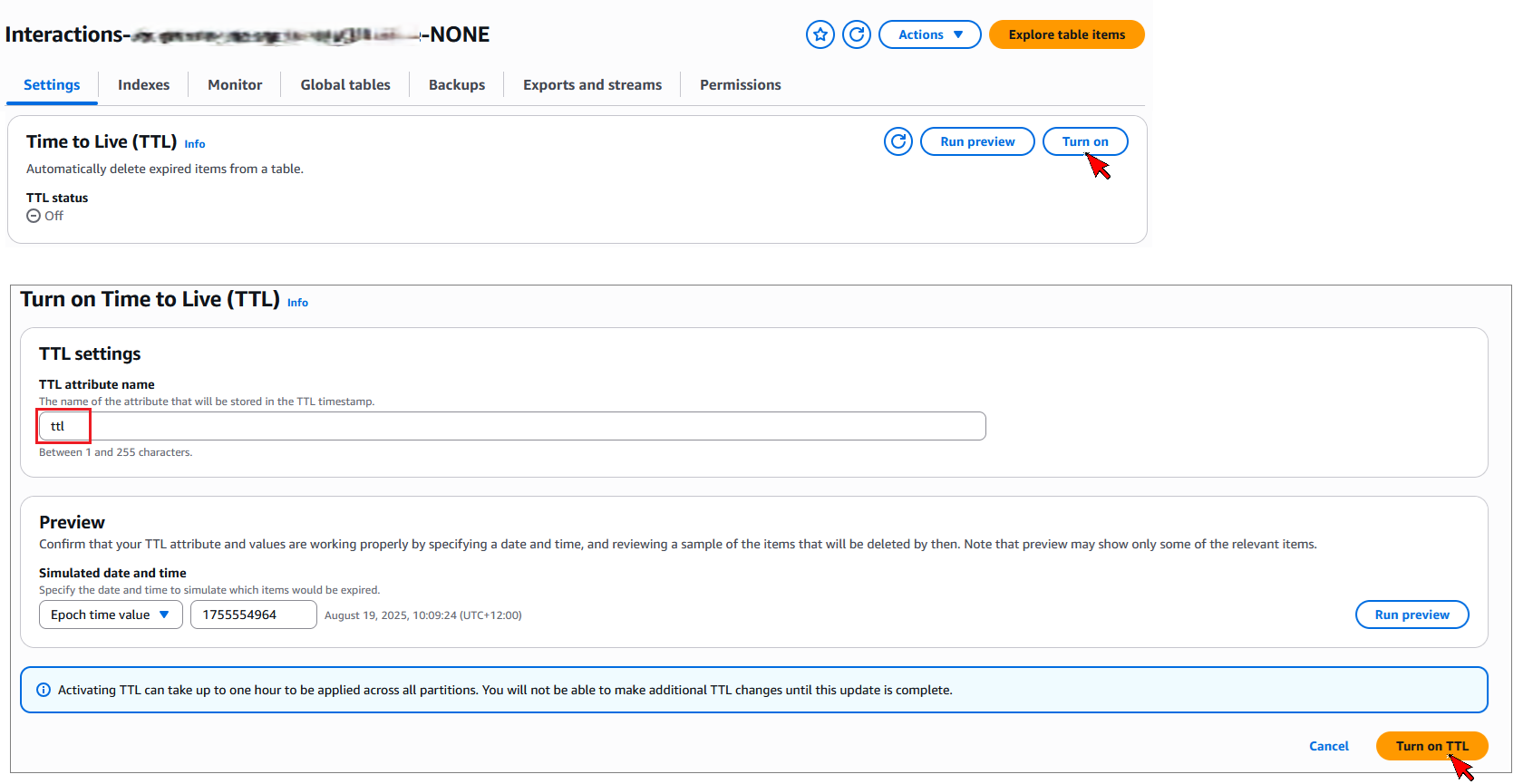This screenshot has height=784, width=1523.
Task: Confirm with the Turn on TTL button
Action: coord(1431,746)
